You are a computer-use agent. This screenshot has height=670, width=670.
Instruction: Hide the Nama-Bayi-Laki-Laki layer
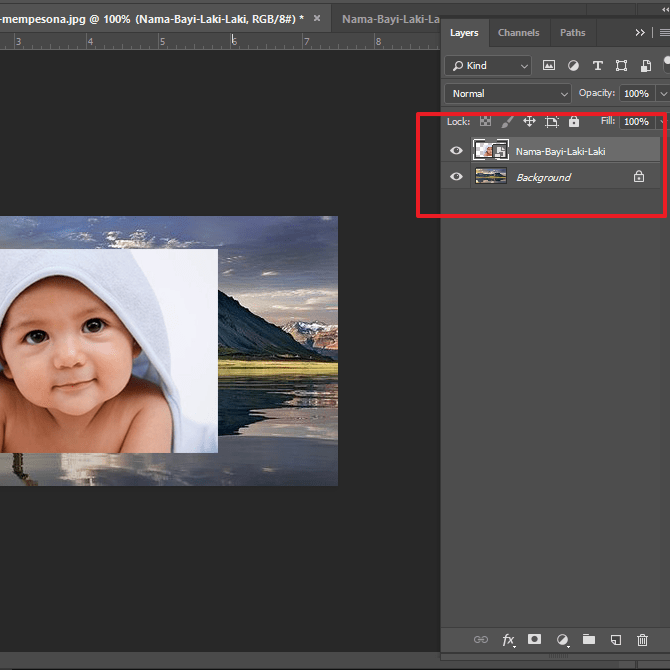point(457,151)
